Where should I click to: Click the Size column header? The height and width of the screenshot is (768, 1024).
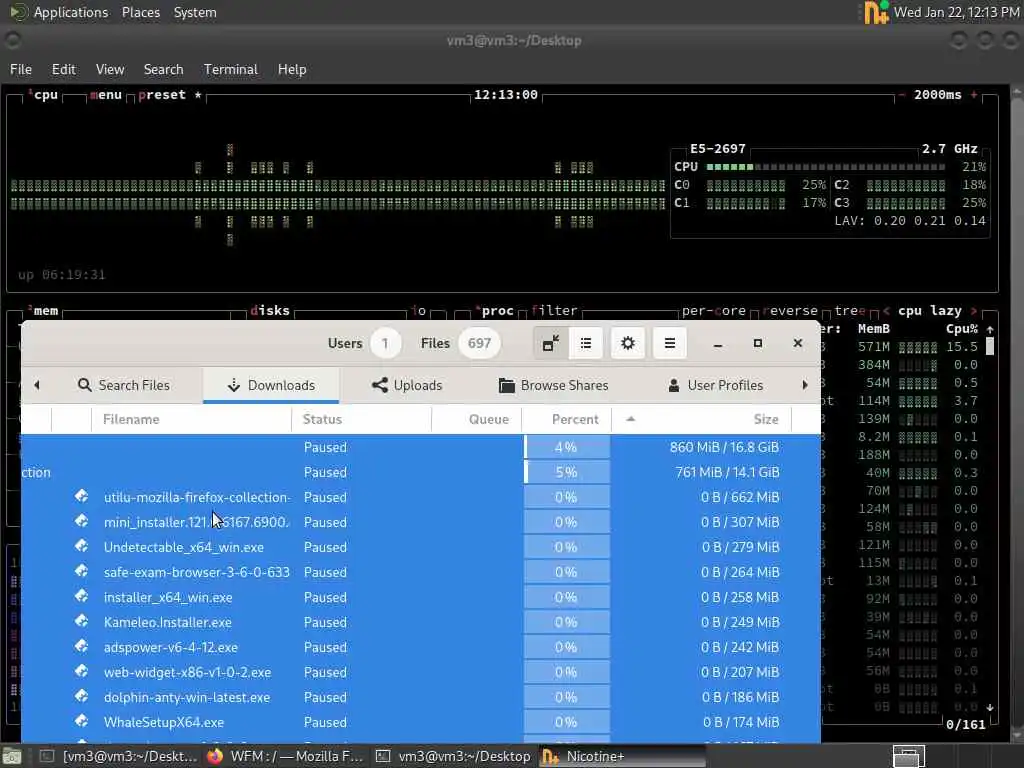(x=701, y=419)
